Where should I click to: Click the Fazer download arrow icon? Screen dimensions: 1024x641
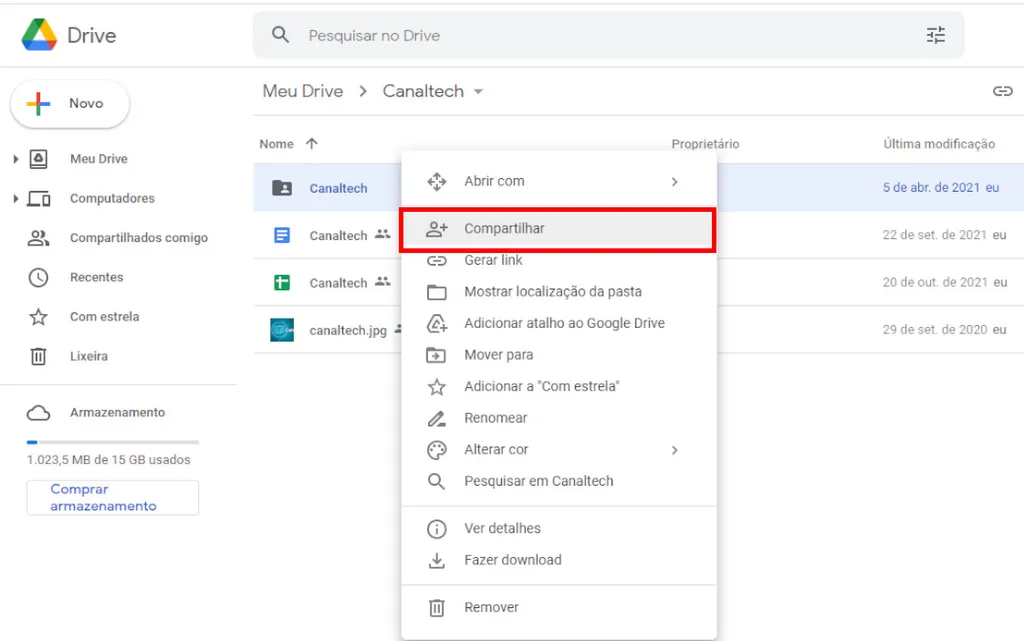tap(436, 560)
